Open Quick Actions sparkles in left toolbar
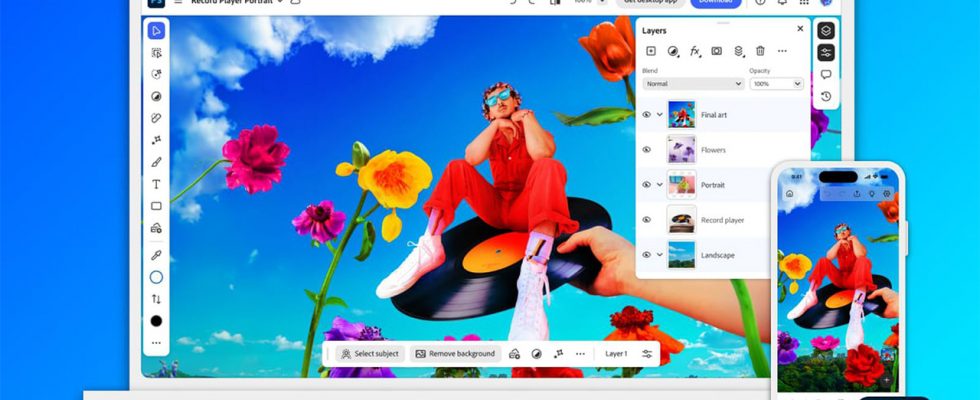 click(156, 140)
